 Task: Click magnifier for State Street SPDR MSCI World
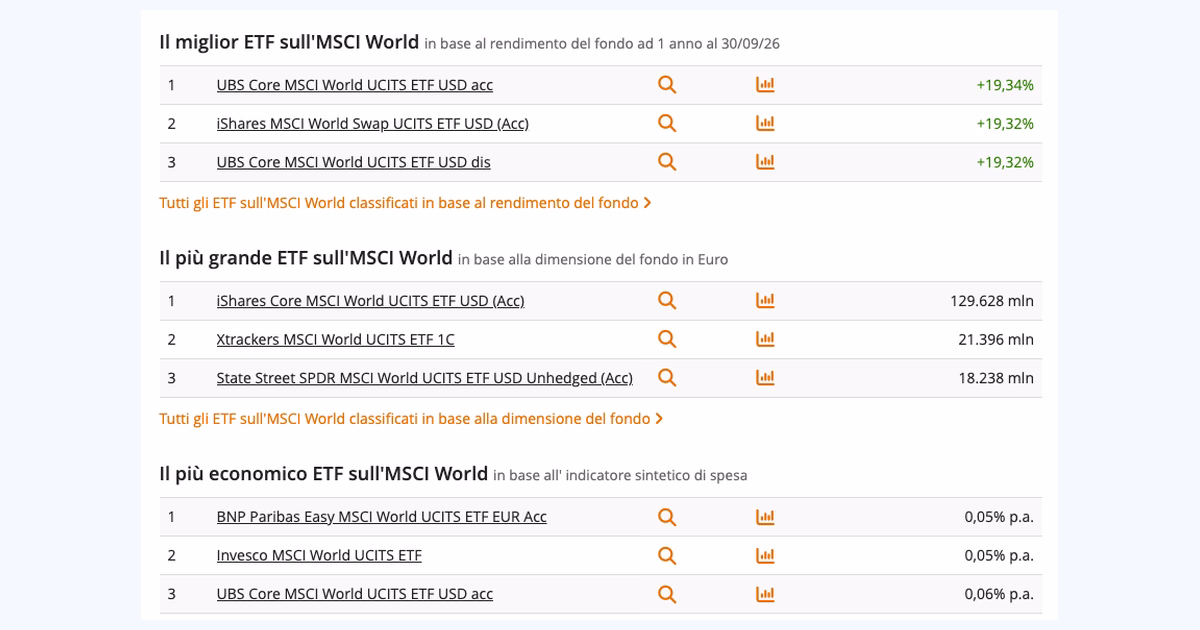667,377
